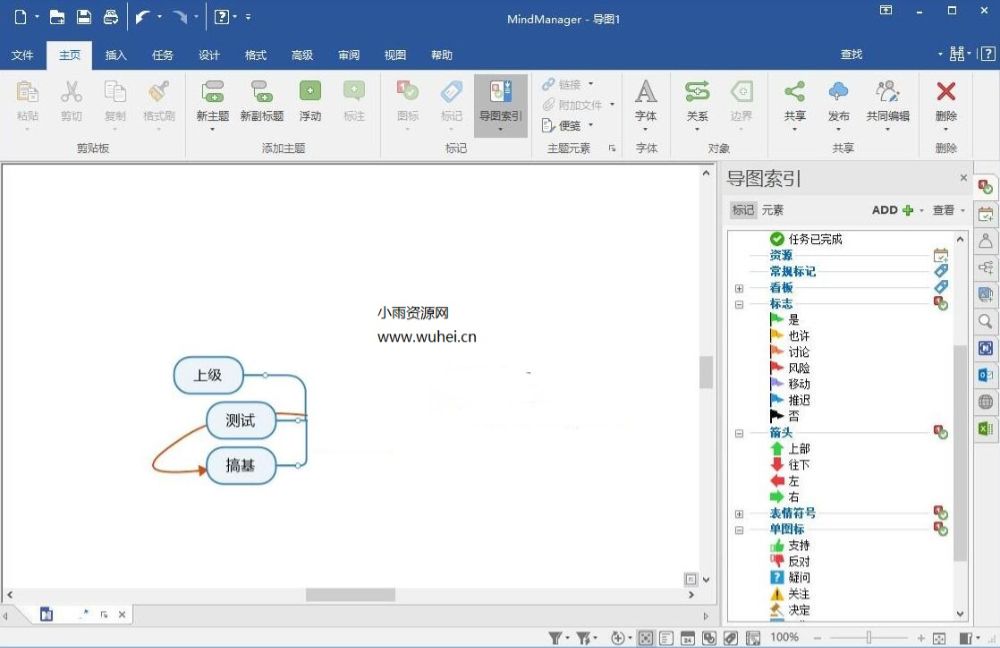
Task: Click the 查找 search field
Action: pyautogui.click(x=851, y=55)
